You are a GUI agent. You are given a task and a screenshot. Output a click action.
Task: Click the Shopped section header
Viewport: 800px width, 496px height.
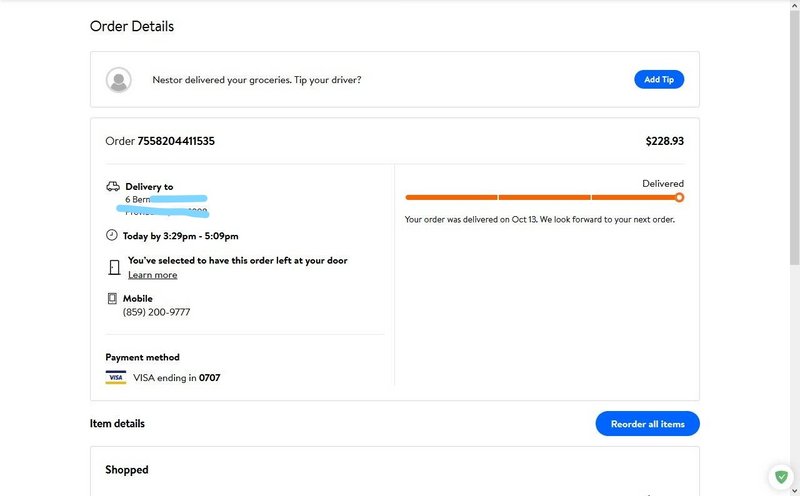coord(127,469)
